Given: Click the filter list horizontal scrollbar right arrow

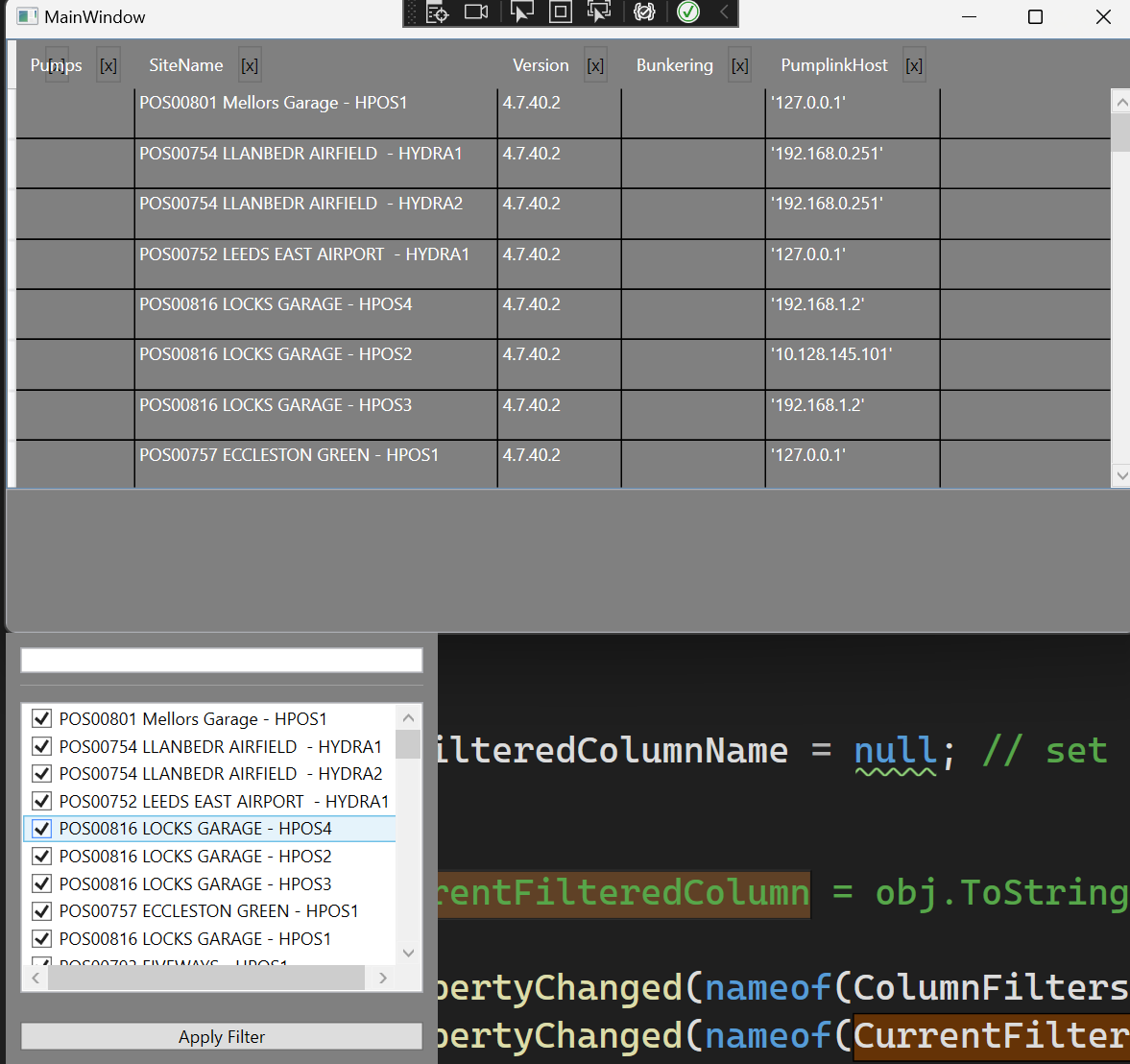Looking at the screenshot, I should [x=383, y=979].
